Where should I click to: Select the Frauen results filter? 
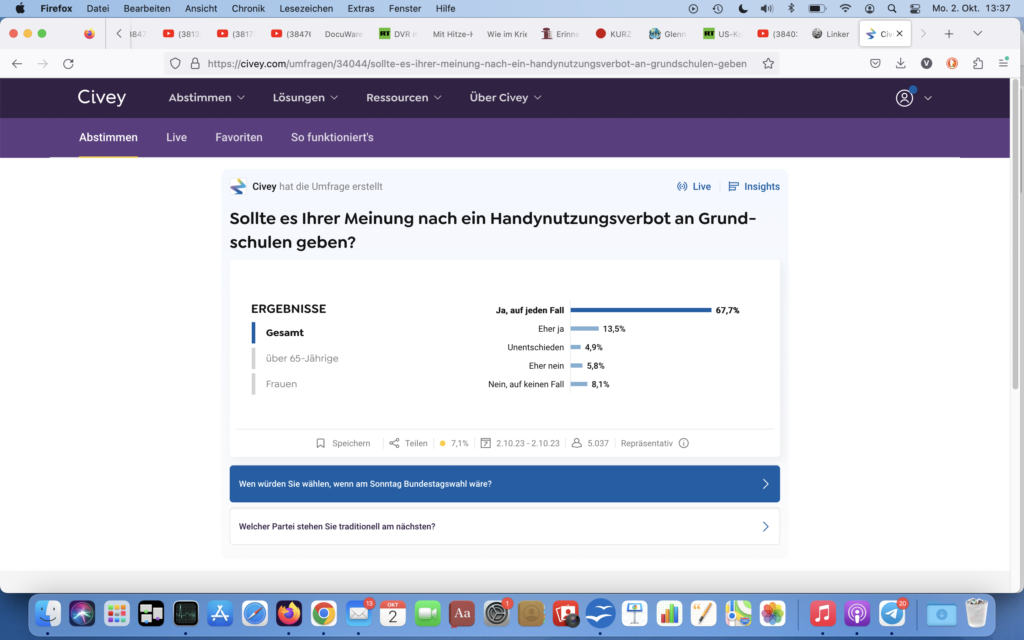point(281,384)
